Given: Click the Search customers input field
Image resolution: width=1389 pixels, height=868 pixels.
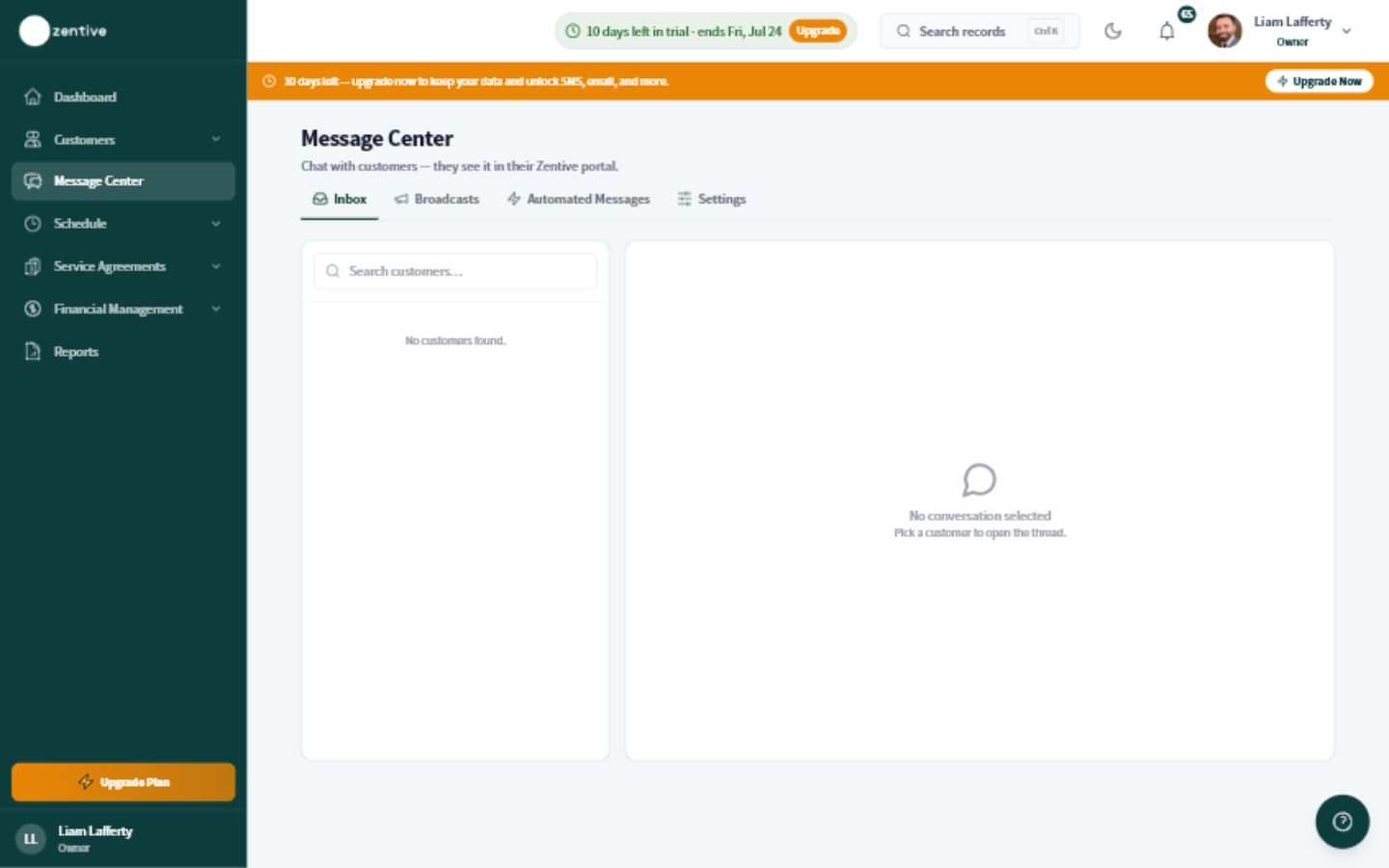Looking at the screenshot, I should click(x=455, y=271).
